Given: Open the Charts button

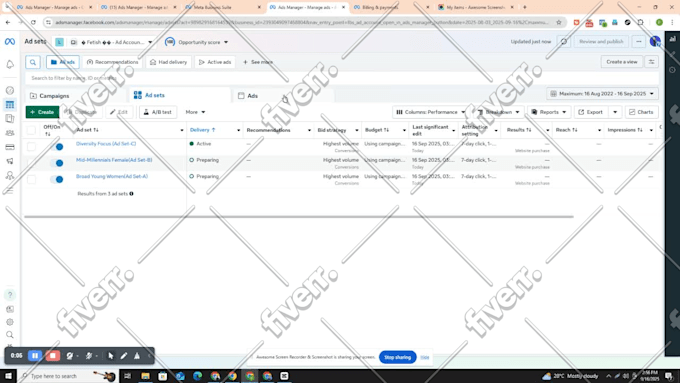Looking at the screenshot, I should point(641,112).
